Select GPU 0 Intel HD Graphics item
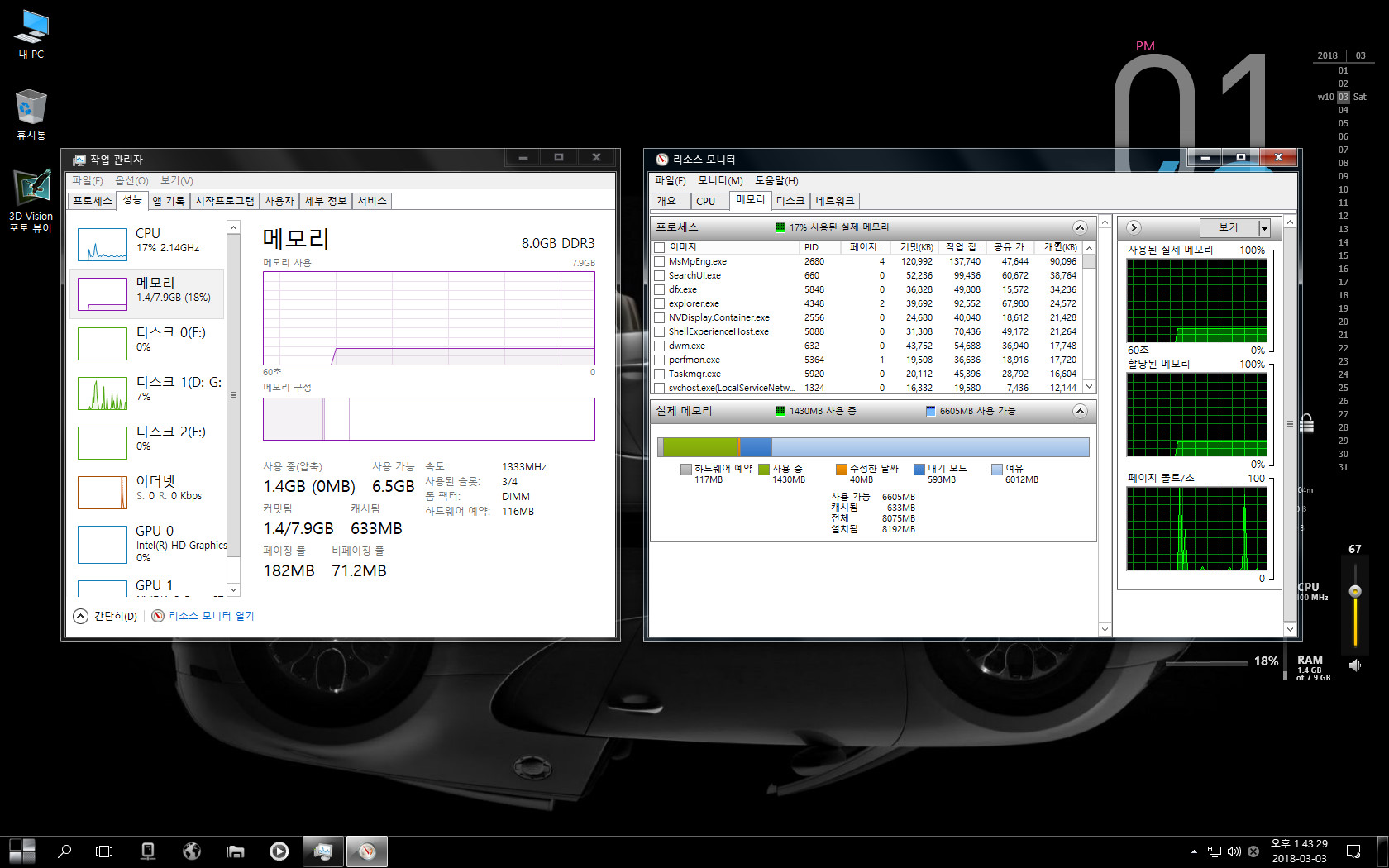This screenshot has height=868, width=1389. coord(147,543)
